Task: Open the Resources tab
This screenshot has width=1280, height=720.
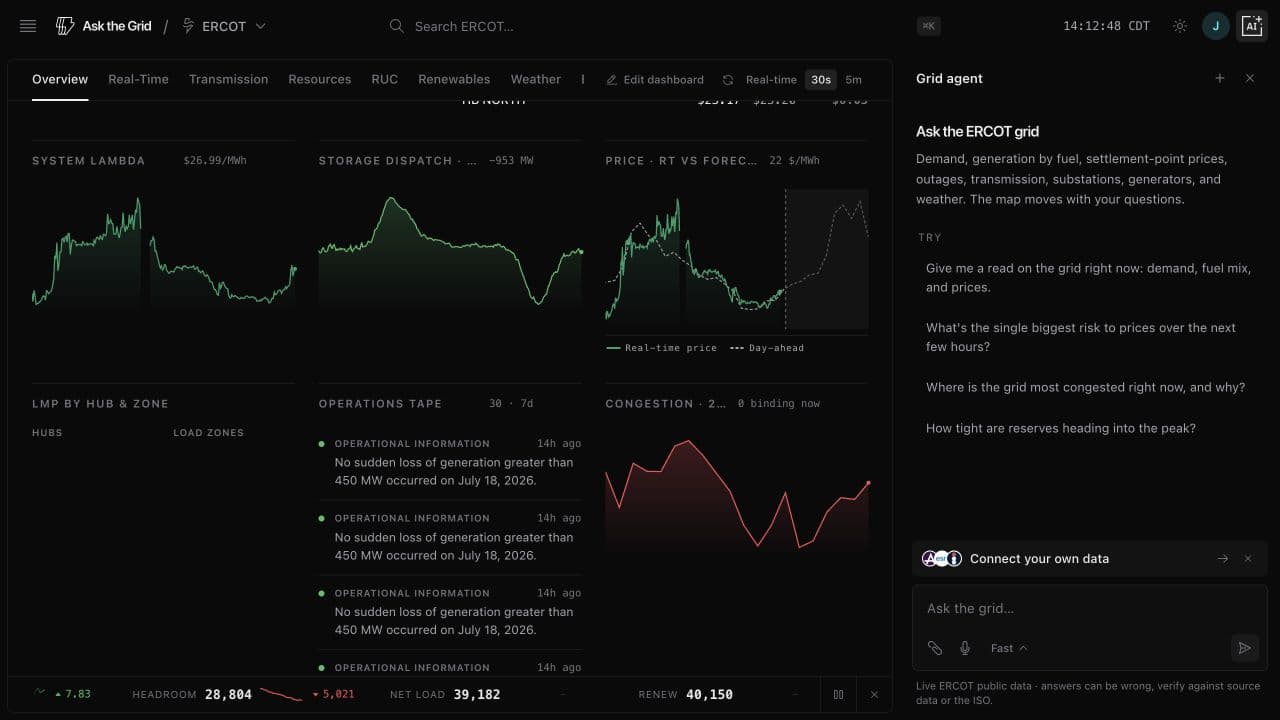Action: [x=320, y=79]
